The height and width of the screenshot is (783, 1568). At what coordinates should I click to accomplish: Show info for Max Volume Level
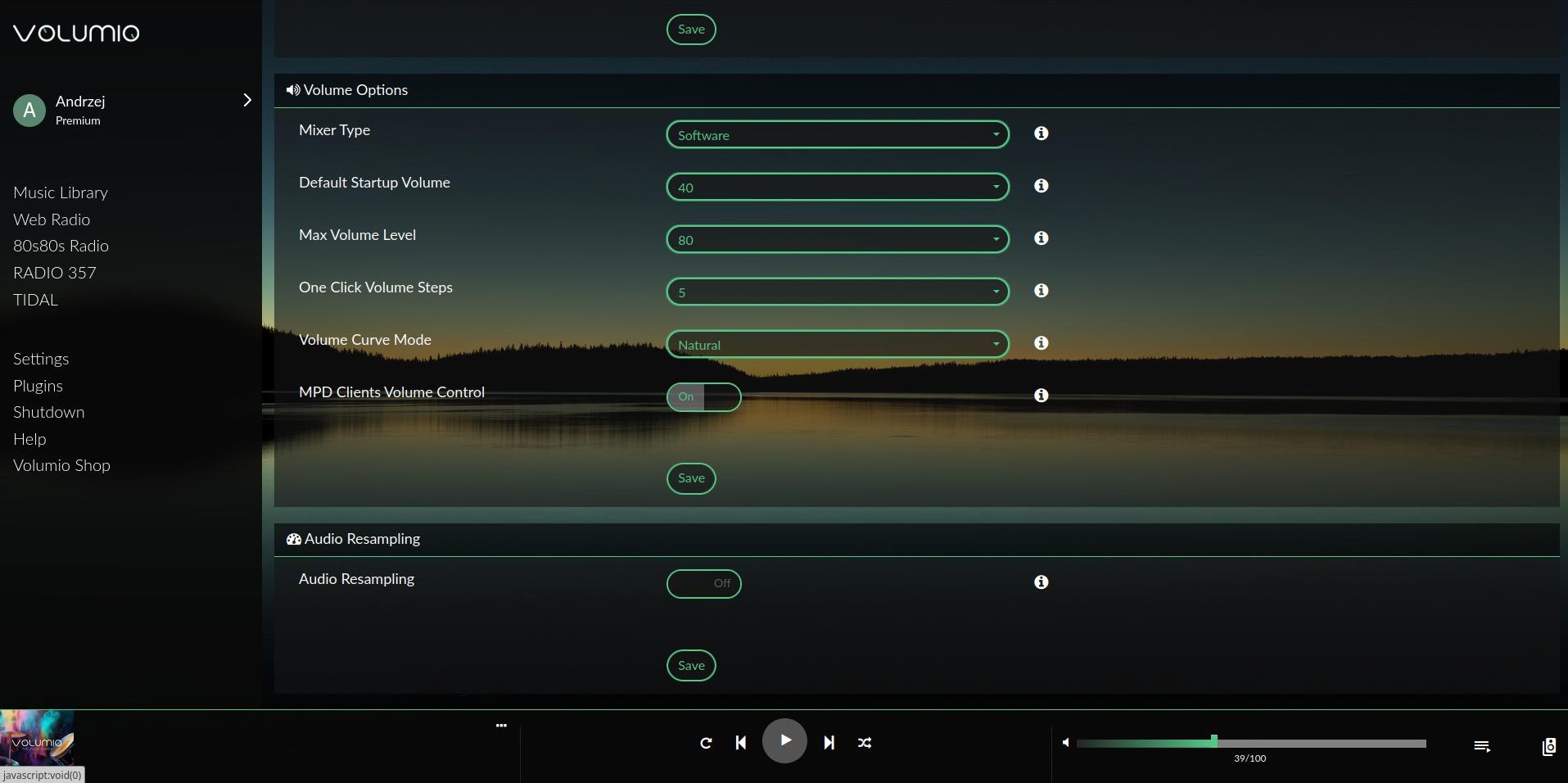click(1041, 238)
